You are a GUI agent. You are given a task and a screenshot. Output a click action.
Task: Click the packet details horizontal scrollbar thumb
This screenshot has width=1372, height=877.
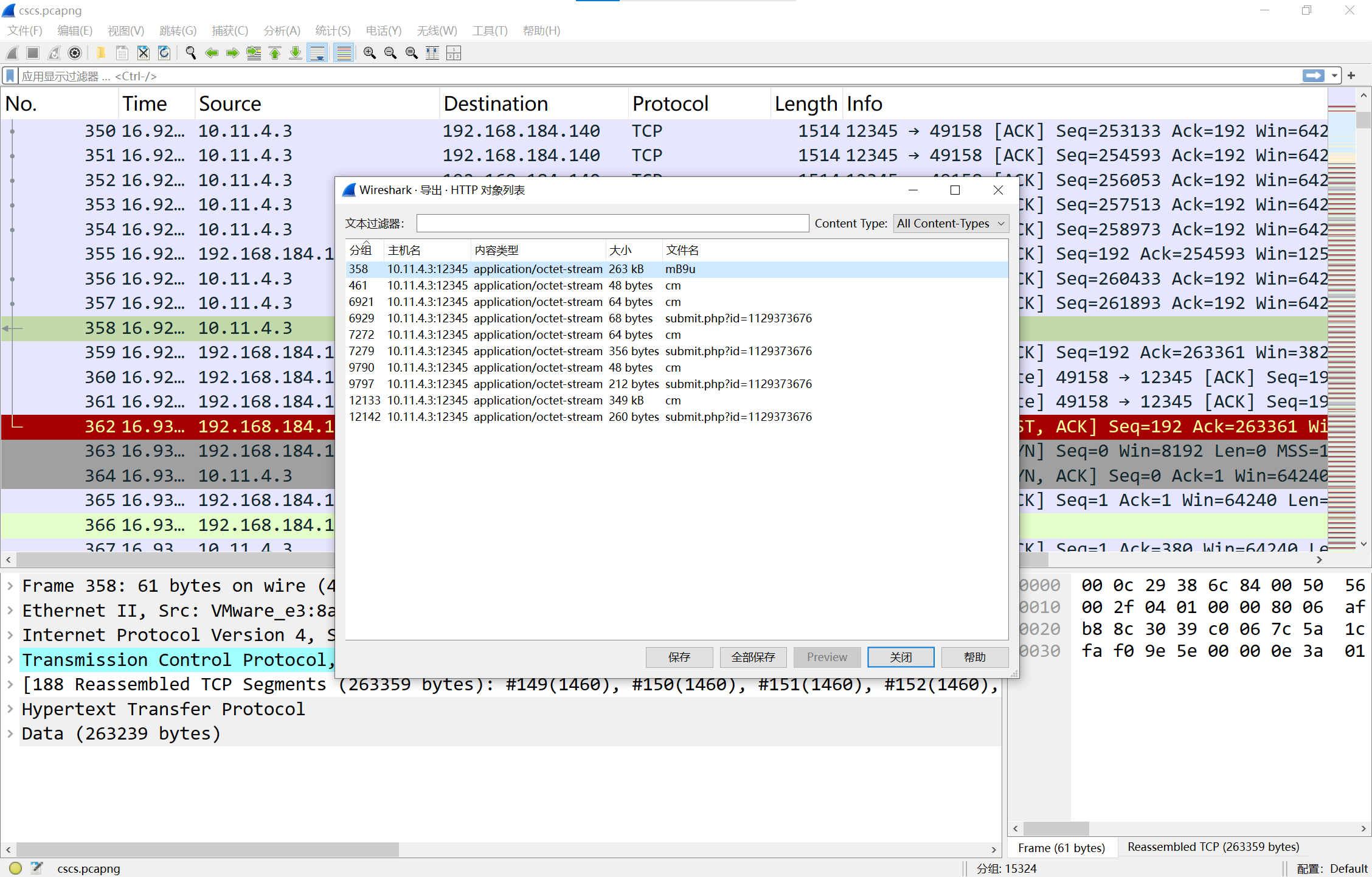(x=207, y=850)
